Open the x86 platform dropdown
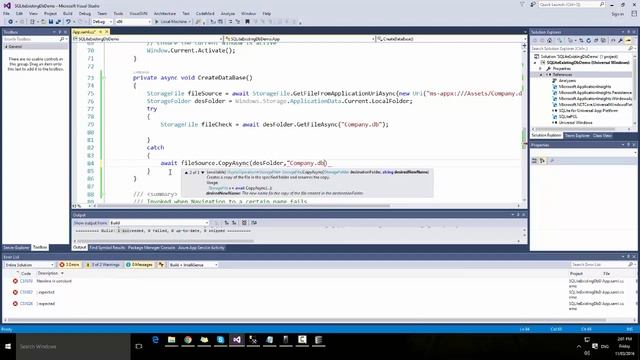Screen dimensions: 640x360 (x=133, y=22)
